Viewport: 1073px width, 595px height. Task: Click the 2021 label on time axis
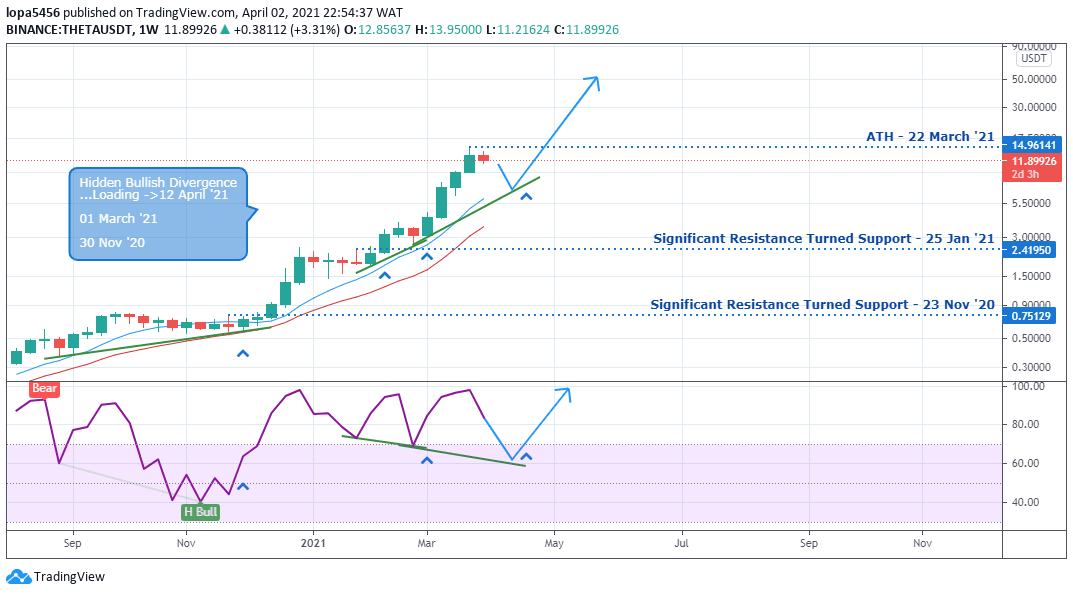coord(313,543)
